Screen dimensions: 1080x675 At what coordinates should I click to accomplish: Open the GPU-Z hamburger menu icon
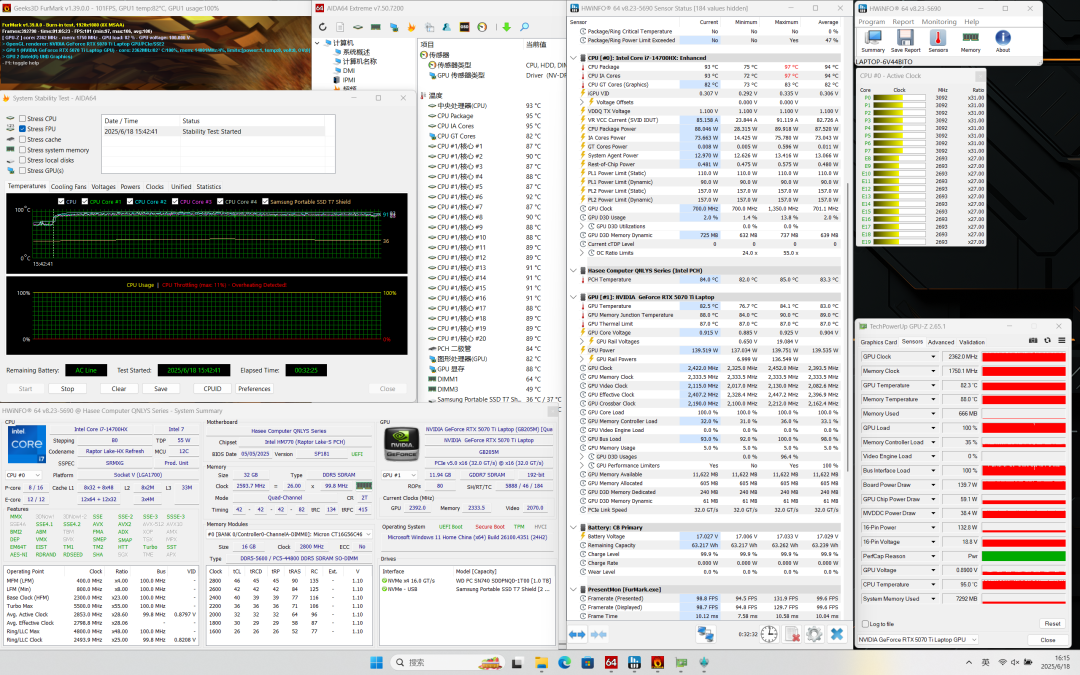(x=1062, y=341)
